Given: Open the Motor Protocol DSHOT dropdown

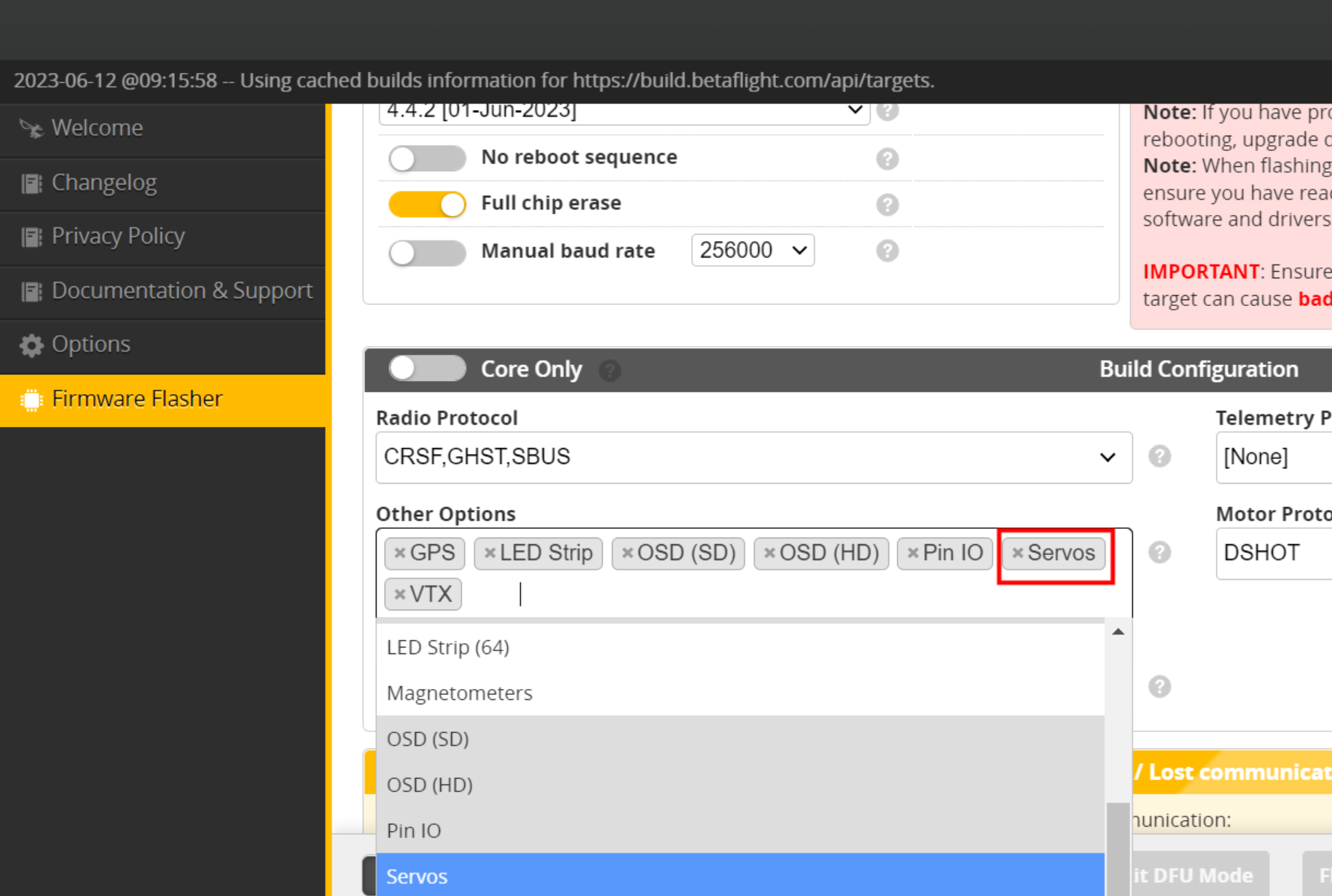Looking at the screenshot, I should coord(1274,554).
